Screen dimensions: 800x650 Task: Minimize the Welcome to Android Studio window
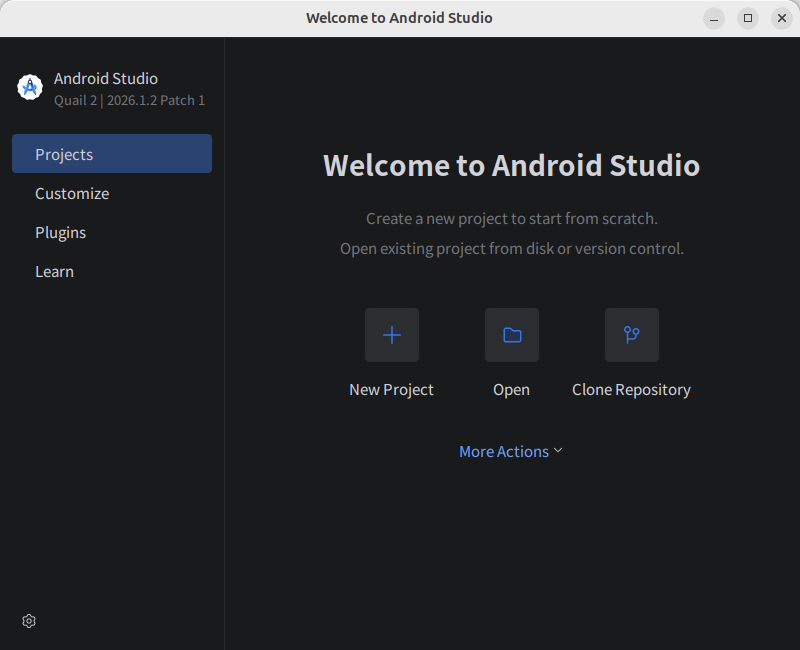714,18
